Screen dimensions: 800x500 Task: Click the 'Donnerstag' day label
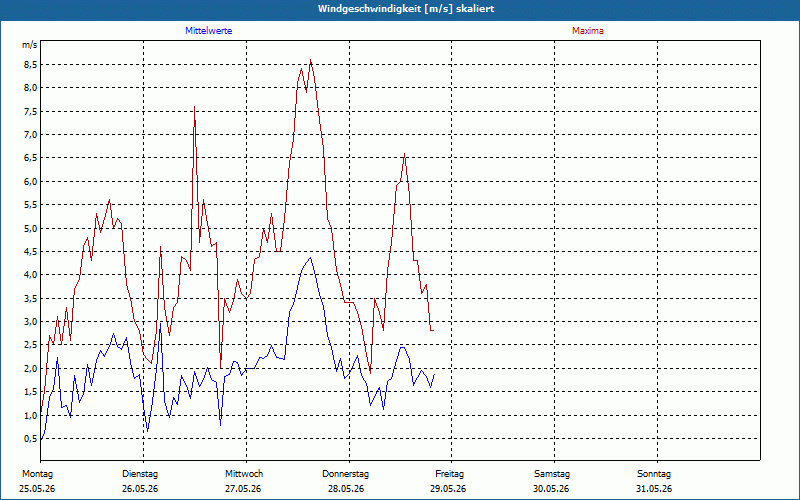pyautogui.click(x=345, y=474)
